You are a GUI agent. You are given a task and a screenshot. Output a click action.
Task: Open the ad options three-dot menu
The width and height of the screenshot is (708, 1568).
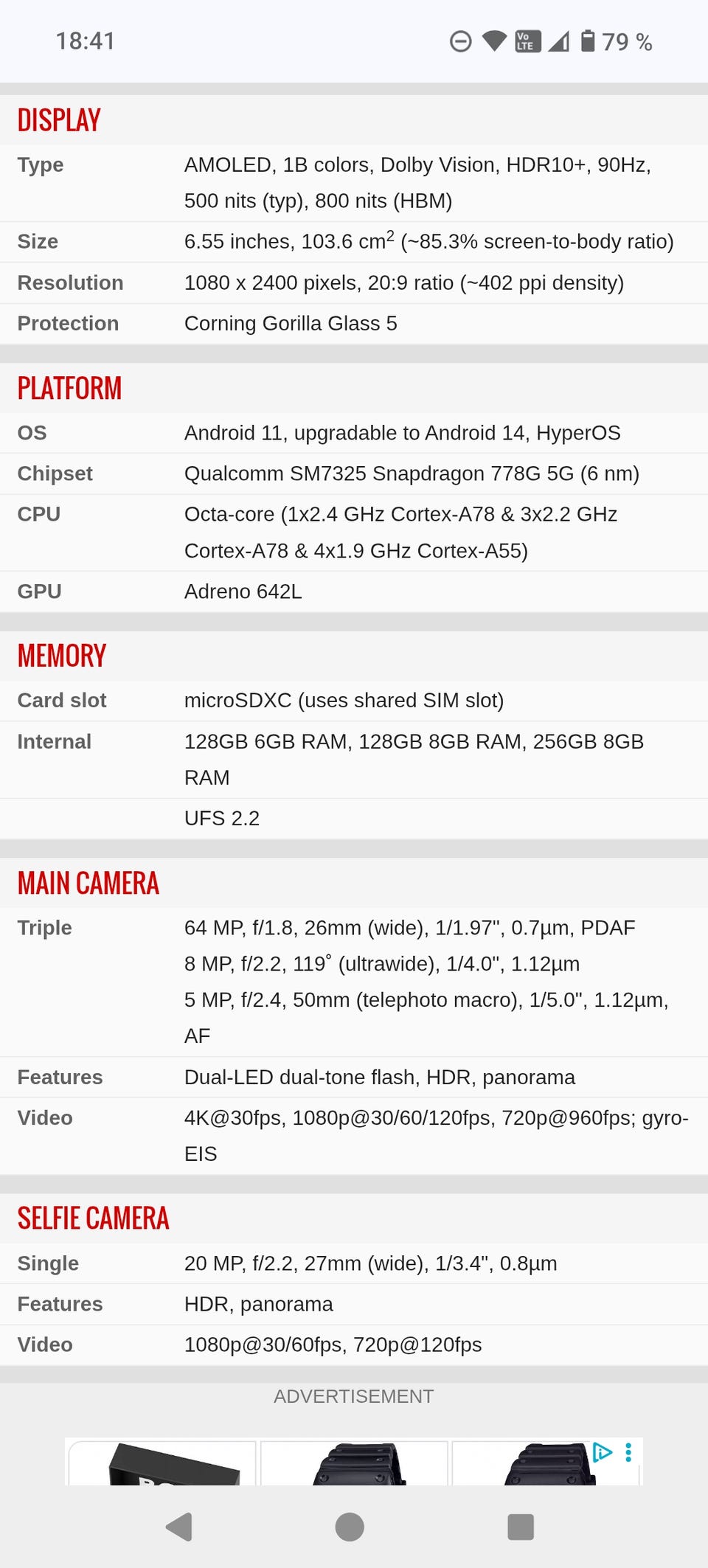pyautogui.click(x=628, y=1452)
